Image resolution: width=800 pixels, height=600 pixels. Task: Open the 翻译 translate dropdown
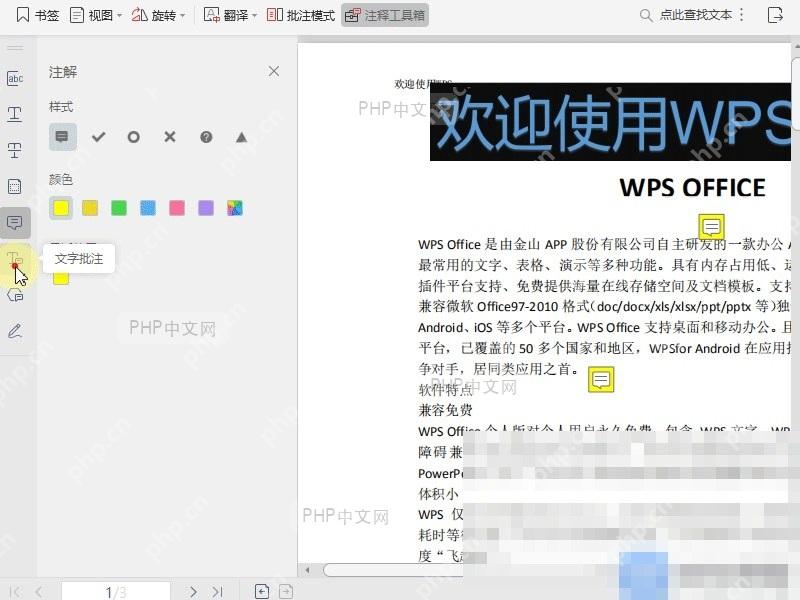(x=230, y=15)
